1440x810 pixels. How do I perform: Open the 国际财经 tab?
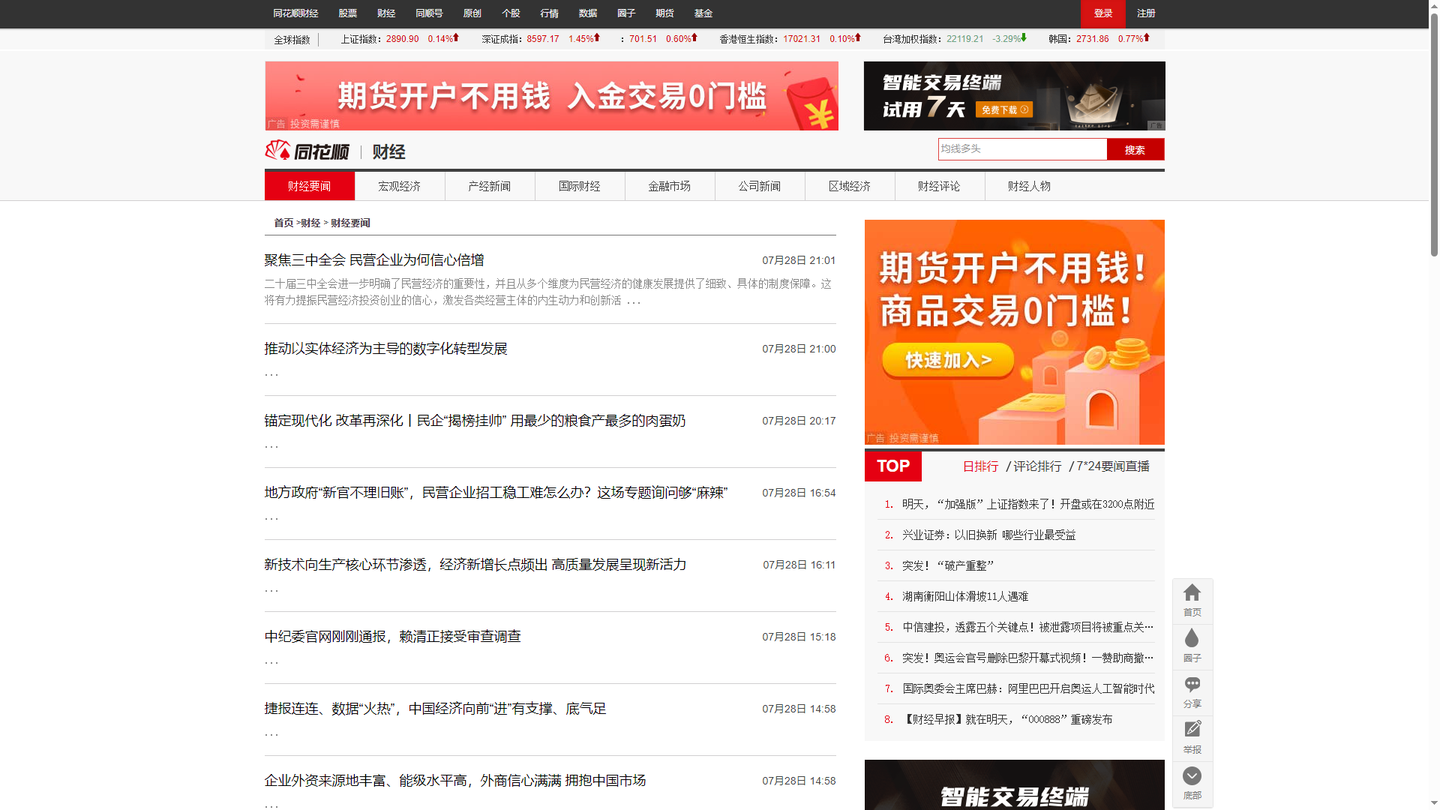pos(580,186)
